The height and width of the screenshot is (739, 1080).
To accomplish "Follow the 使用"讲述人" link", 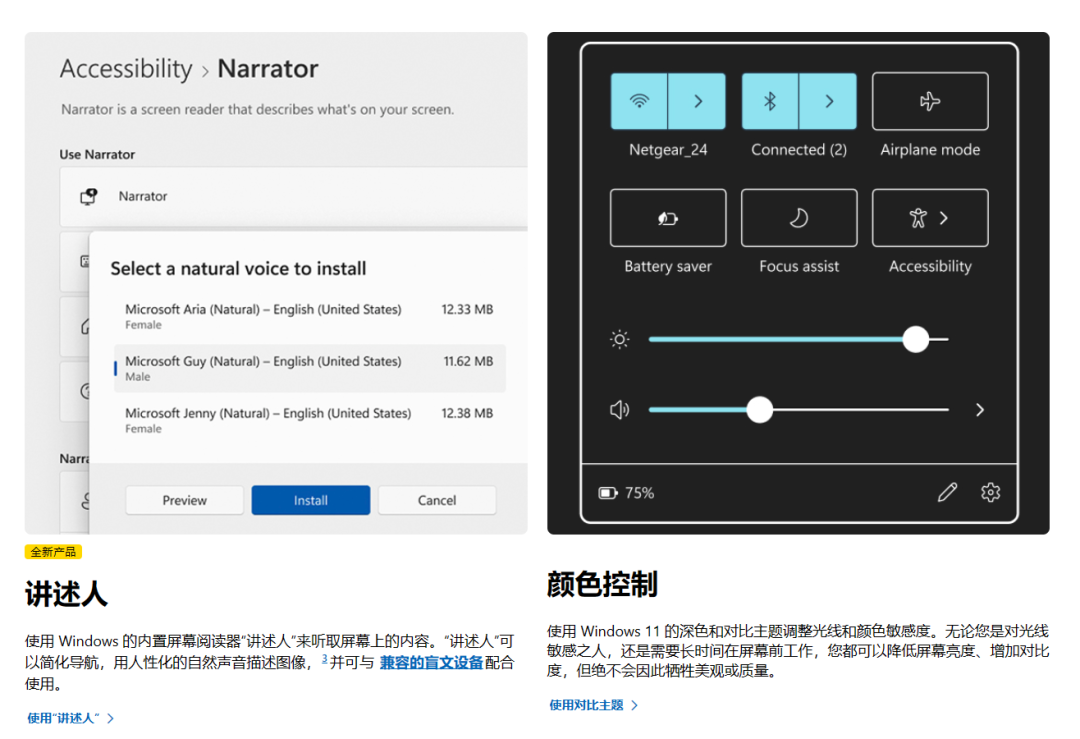I will pos(71,718).
